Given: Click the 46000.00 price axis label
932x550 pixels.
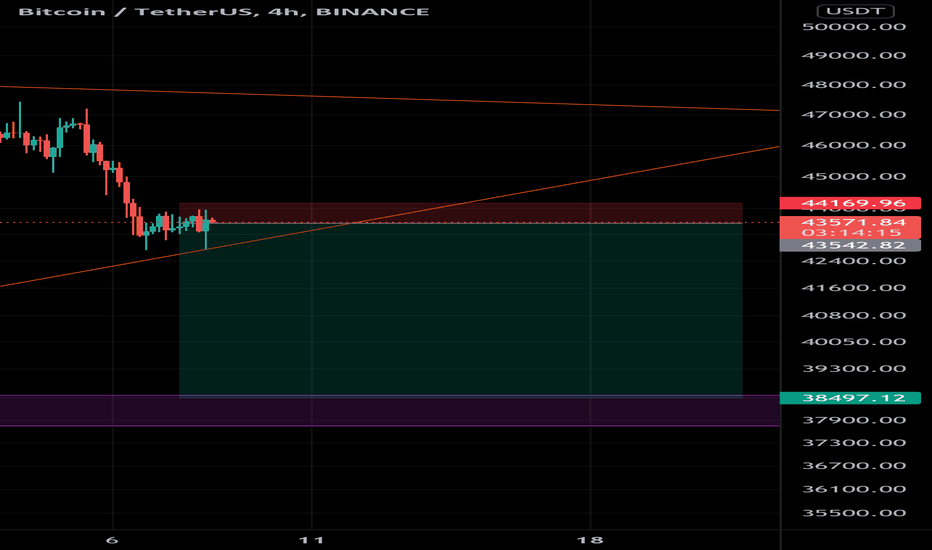Looking at the screenshot, I should [854, 145].
